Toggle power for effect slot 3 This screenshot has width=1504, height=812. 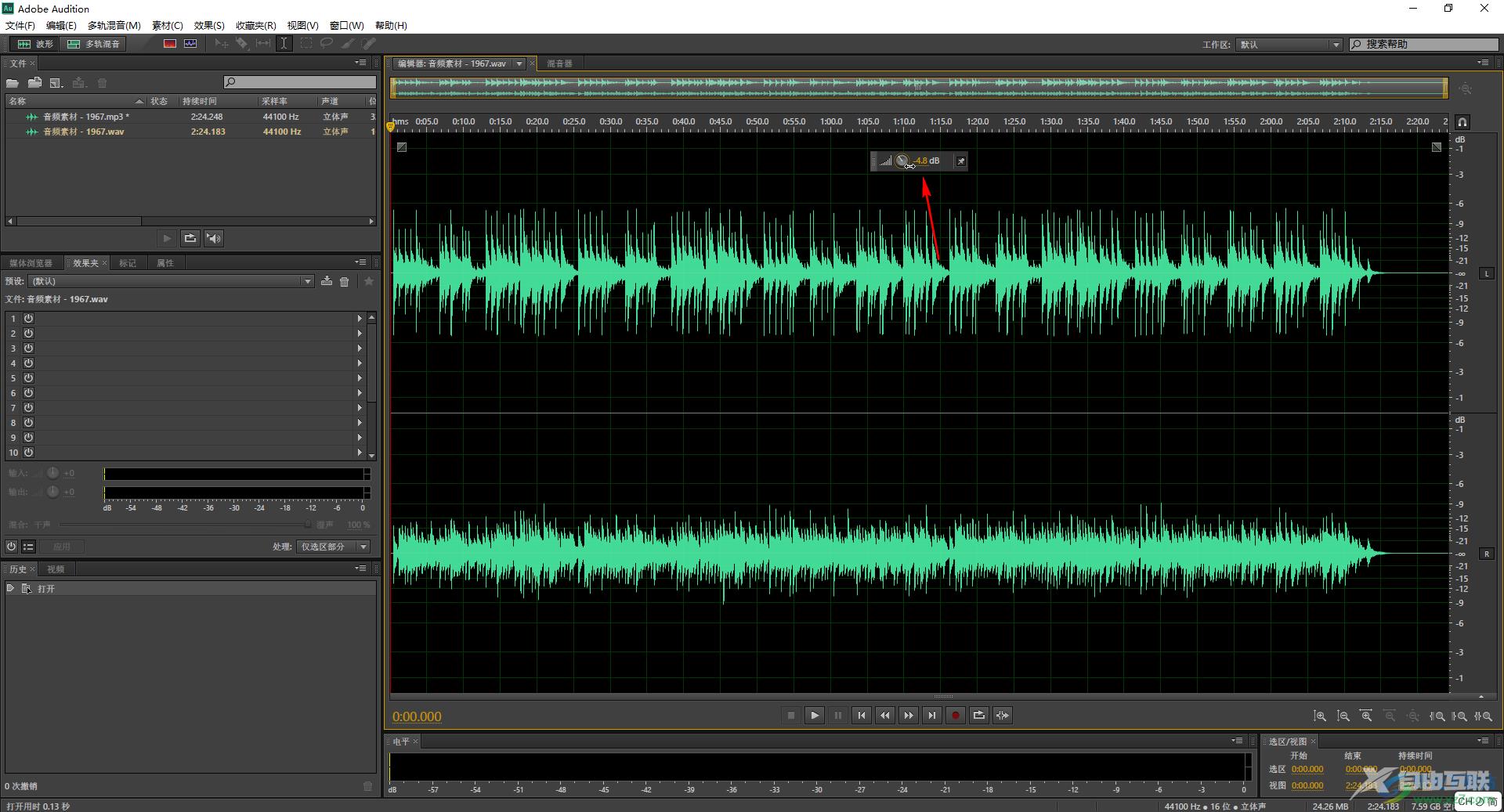point(28,348)
